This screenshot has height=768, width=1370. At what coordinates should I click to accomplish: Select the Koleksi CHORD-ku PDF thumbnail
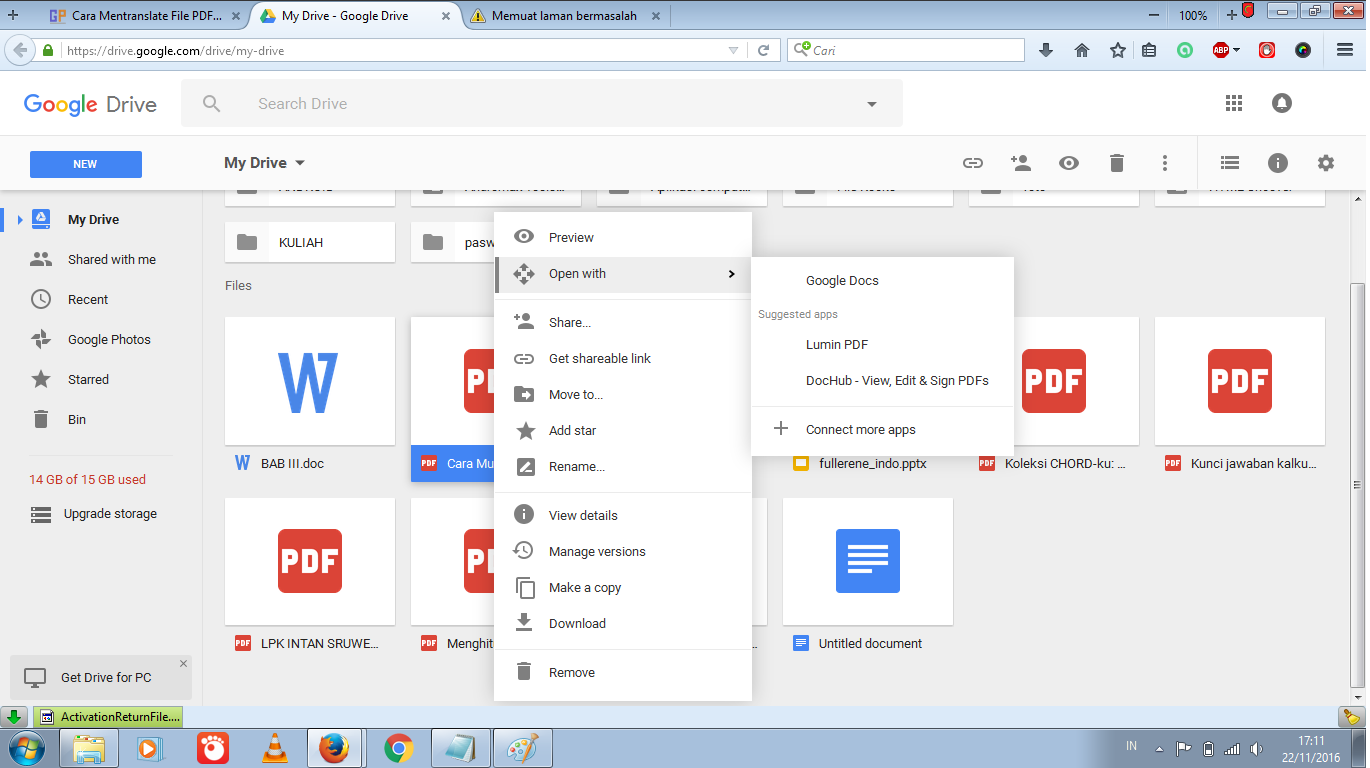pyautogui.click(x=1054, y=382)
